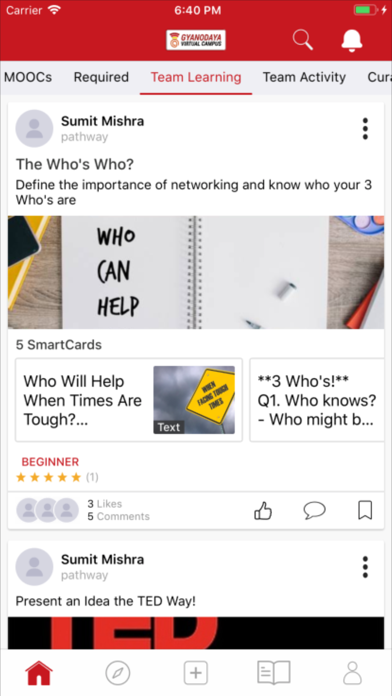The height and width of the screenshot is (696, 392).
Task: Switch to the MOOCs tab
Action: 28,77
